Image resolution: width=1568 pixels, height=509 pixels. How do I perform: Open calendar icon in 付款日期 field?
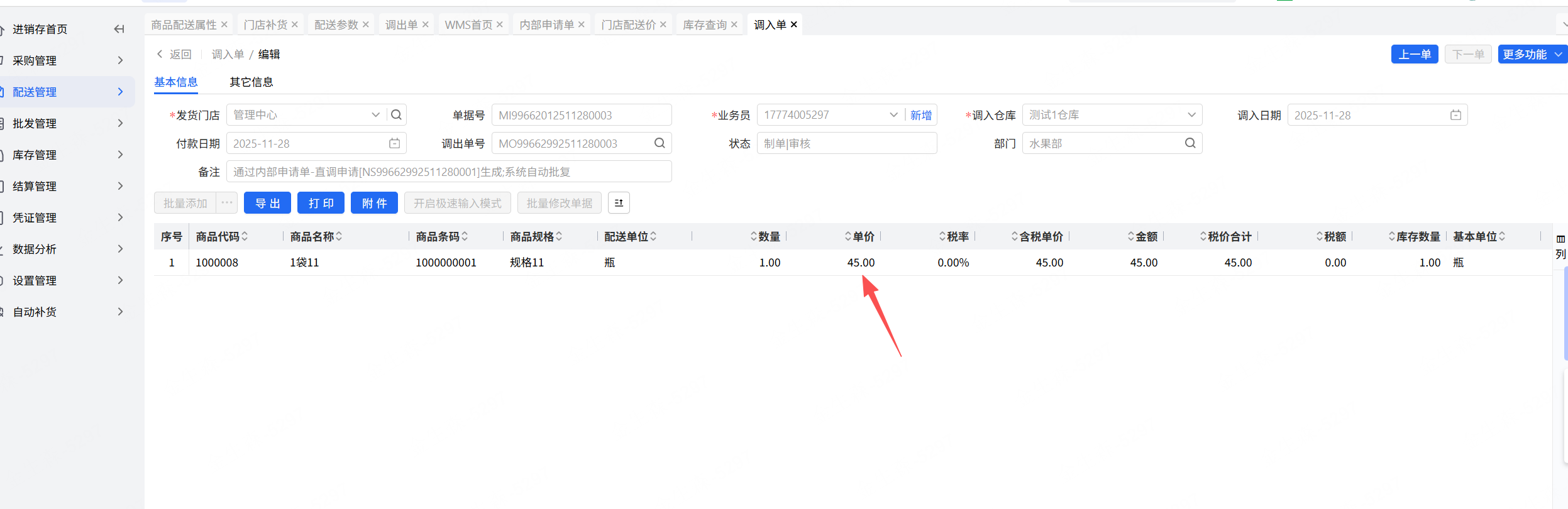(394, 143)
